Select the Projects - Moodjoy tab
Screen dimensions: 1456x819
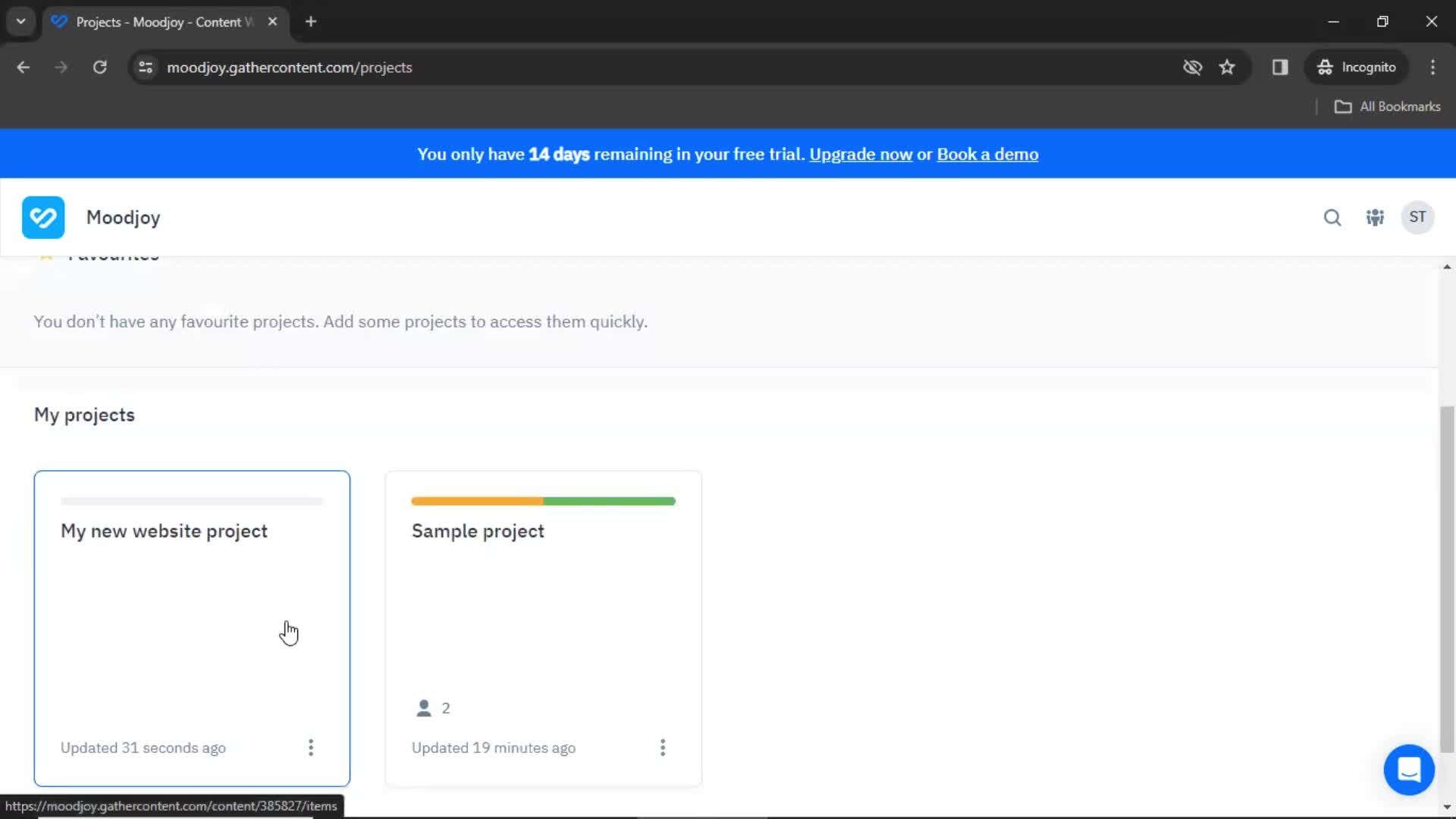click(x=165, y=22)
